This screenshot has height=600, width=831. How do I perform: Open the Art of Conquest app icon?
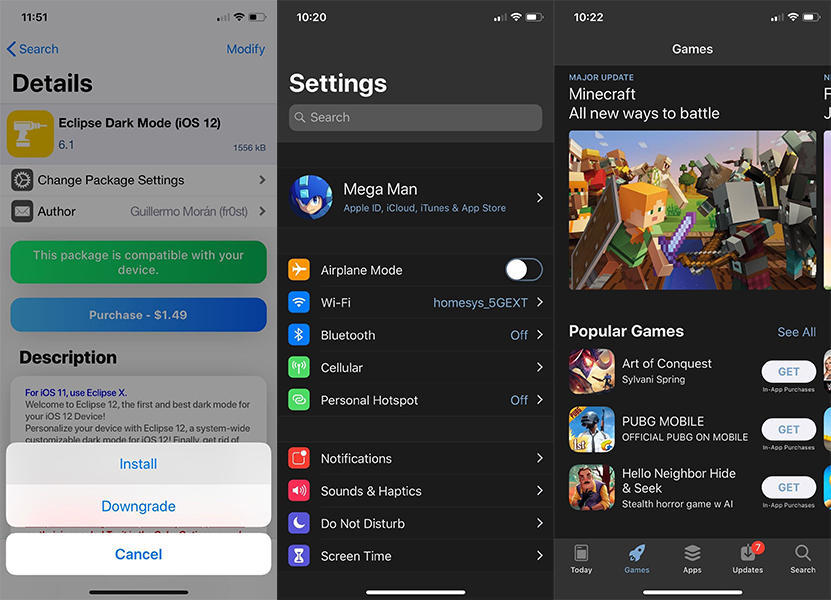coord(592,371)
